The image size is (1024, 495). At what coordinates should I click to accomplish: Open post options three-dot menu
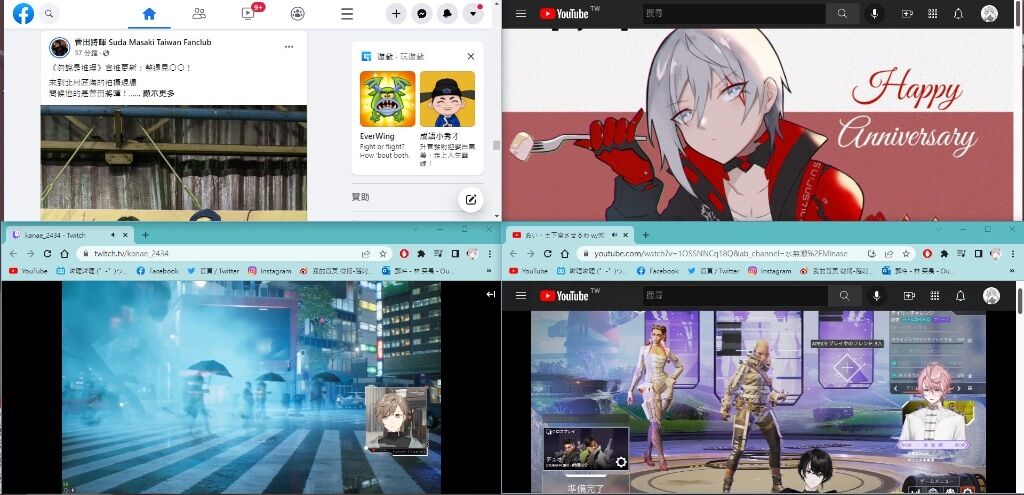(x=289, y=47)
